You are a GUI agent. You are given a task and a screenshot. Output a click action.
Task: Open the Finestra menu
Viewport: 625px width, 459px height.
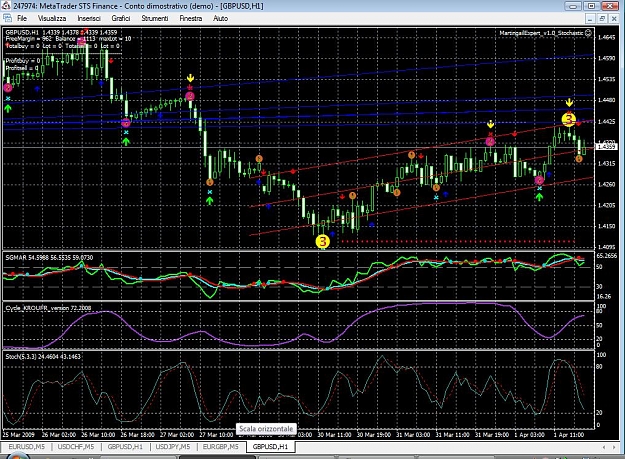(191, 18)
